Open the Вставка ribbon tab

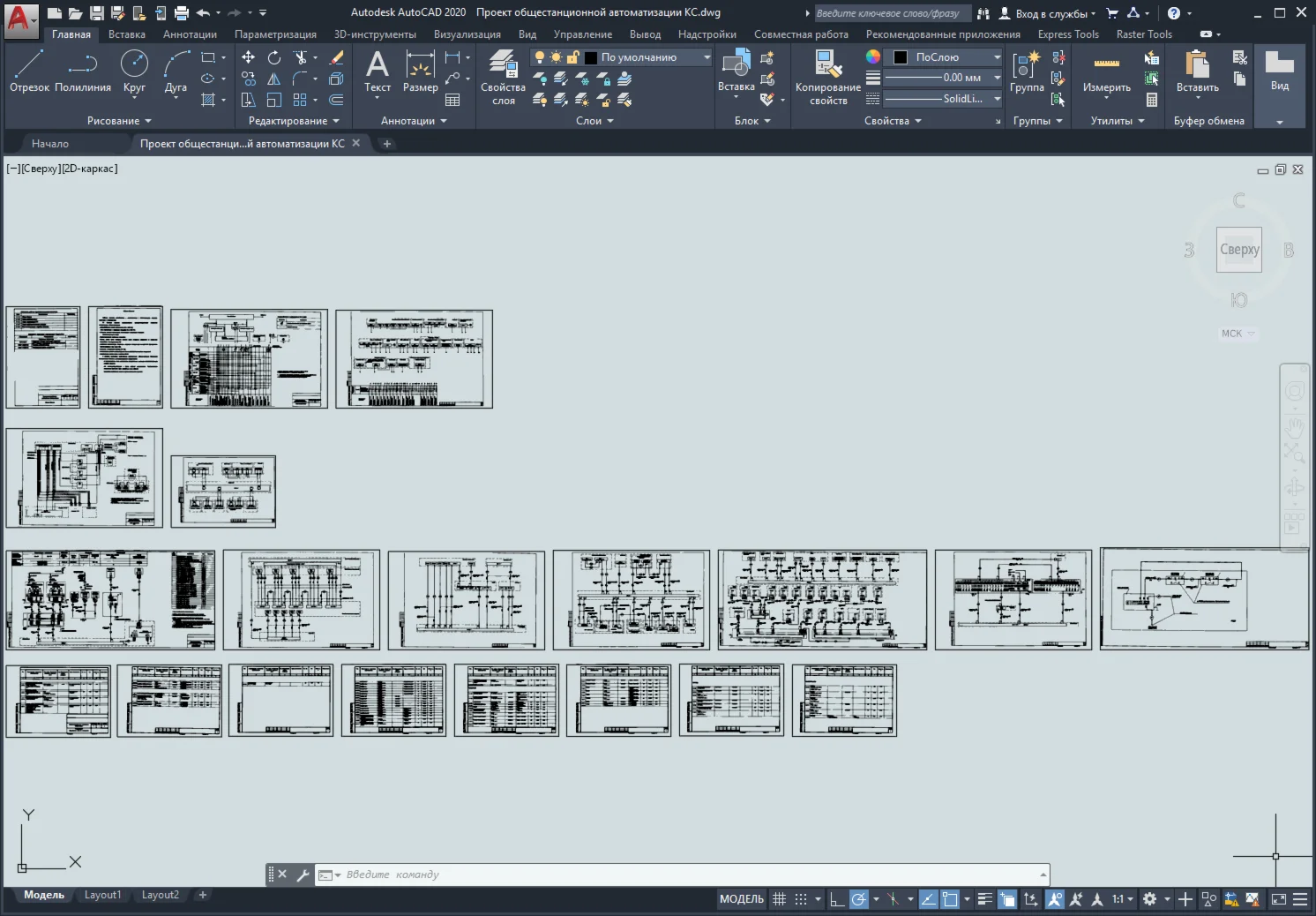127,34
